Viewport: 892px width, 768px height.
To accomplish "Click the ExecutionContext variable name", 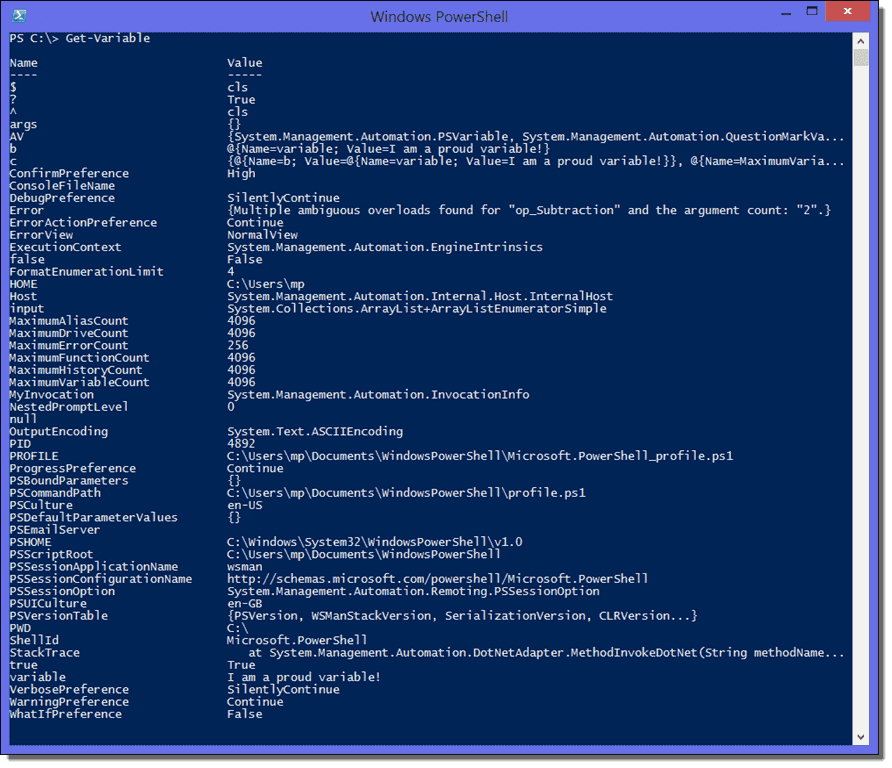I will point(65,247).
